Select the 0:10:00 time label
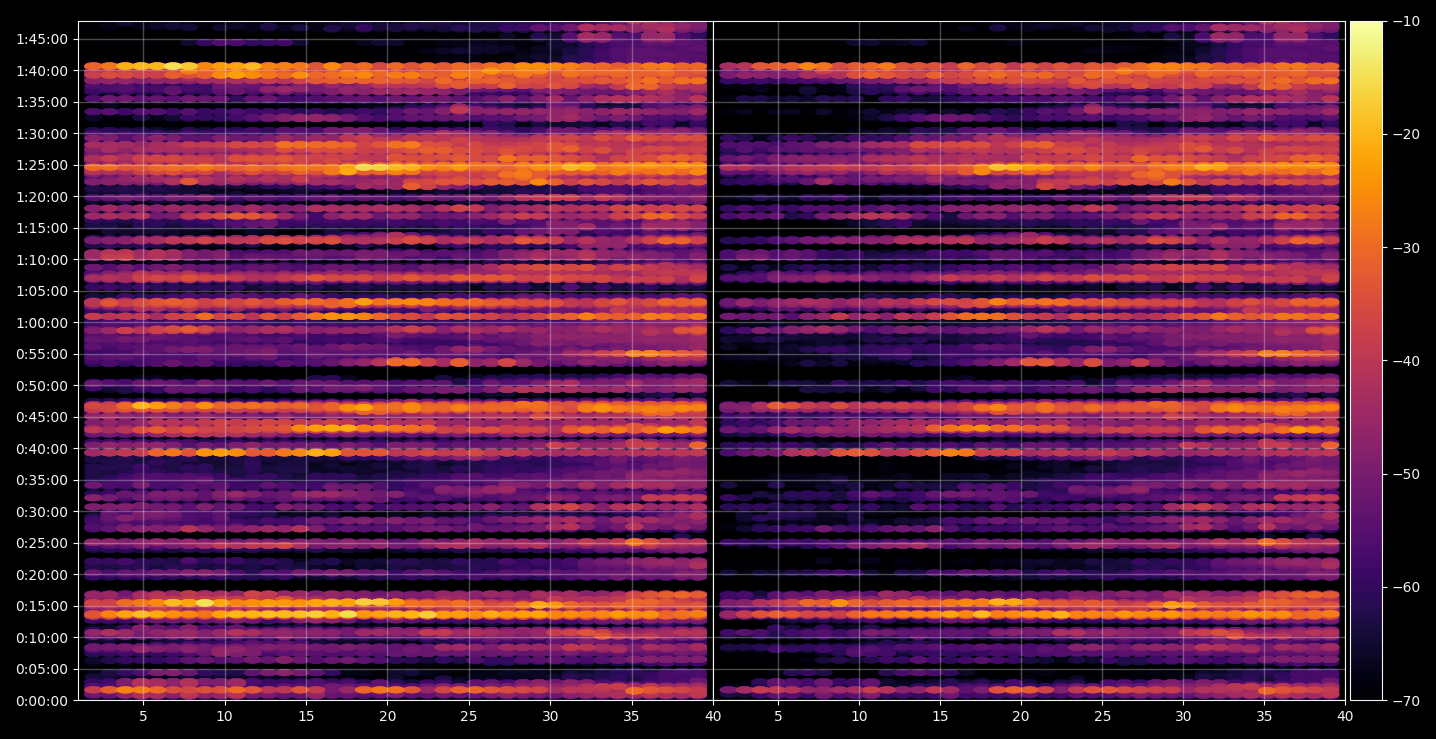This screenshot has width=1436, height=739. click(42, 638)
